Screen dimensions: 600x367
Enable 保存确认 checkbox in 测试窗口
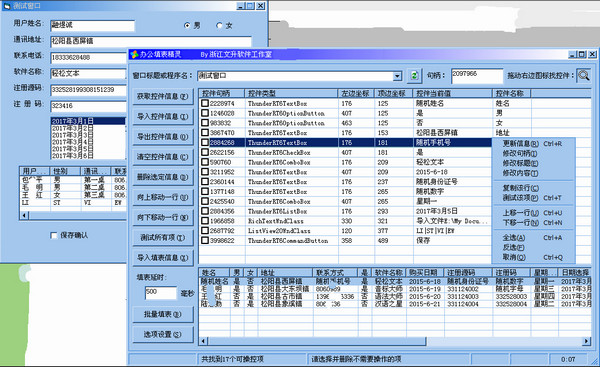[x=54, y=235]
